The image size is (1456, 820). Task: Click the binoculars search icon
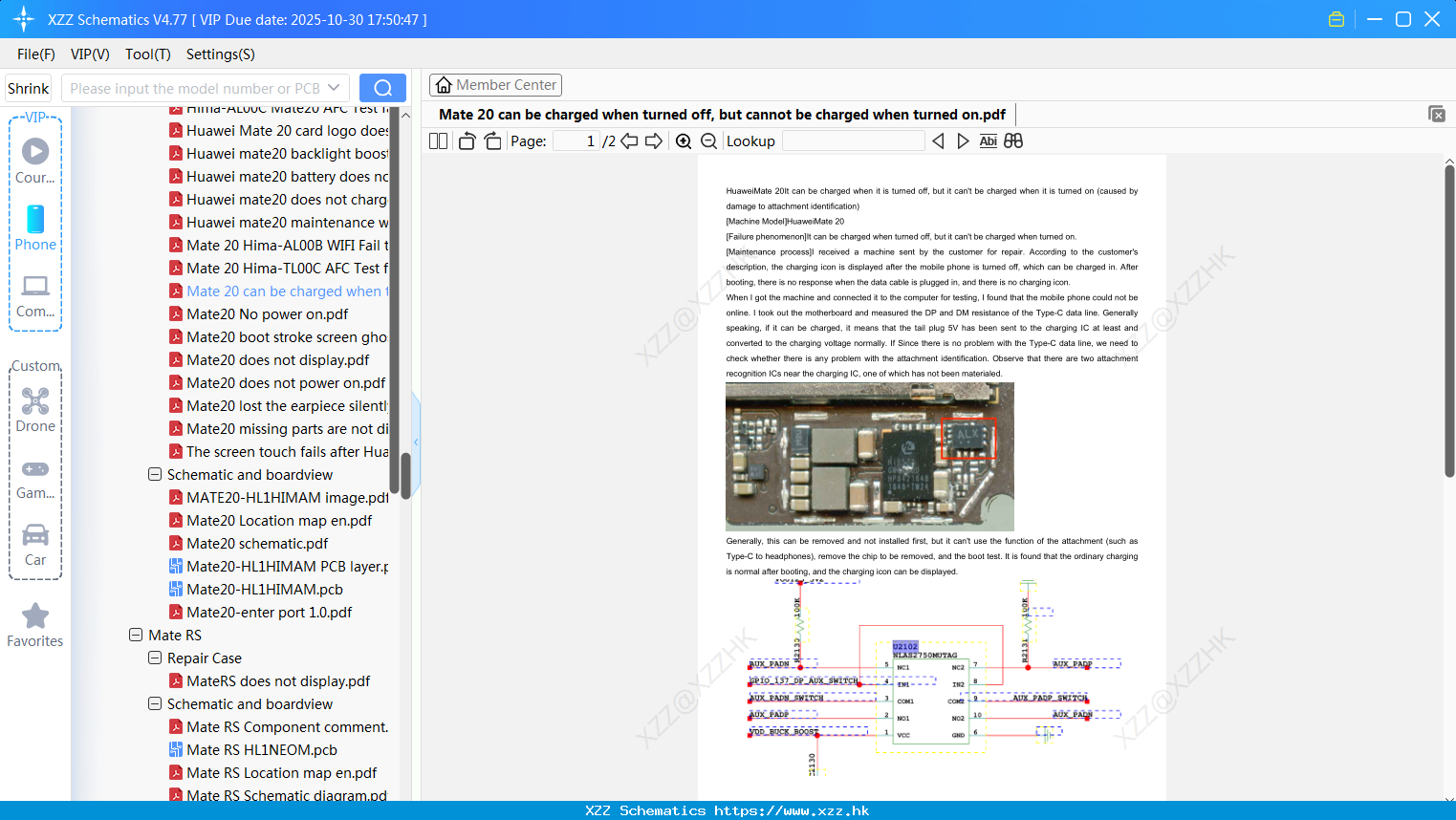coord(1013,141)
